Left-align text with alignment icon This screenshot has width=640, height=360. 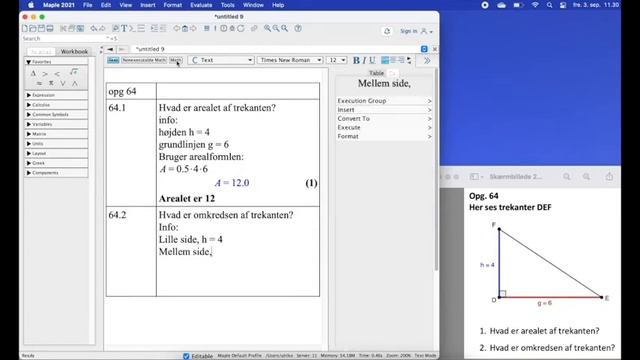coord(385,60)
